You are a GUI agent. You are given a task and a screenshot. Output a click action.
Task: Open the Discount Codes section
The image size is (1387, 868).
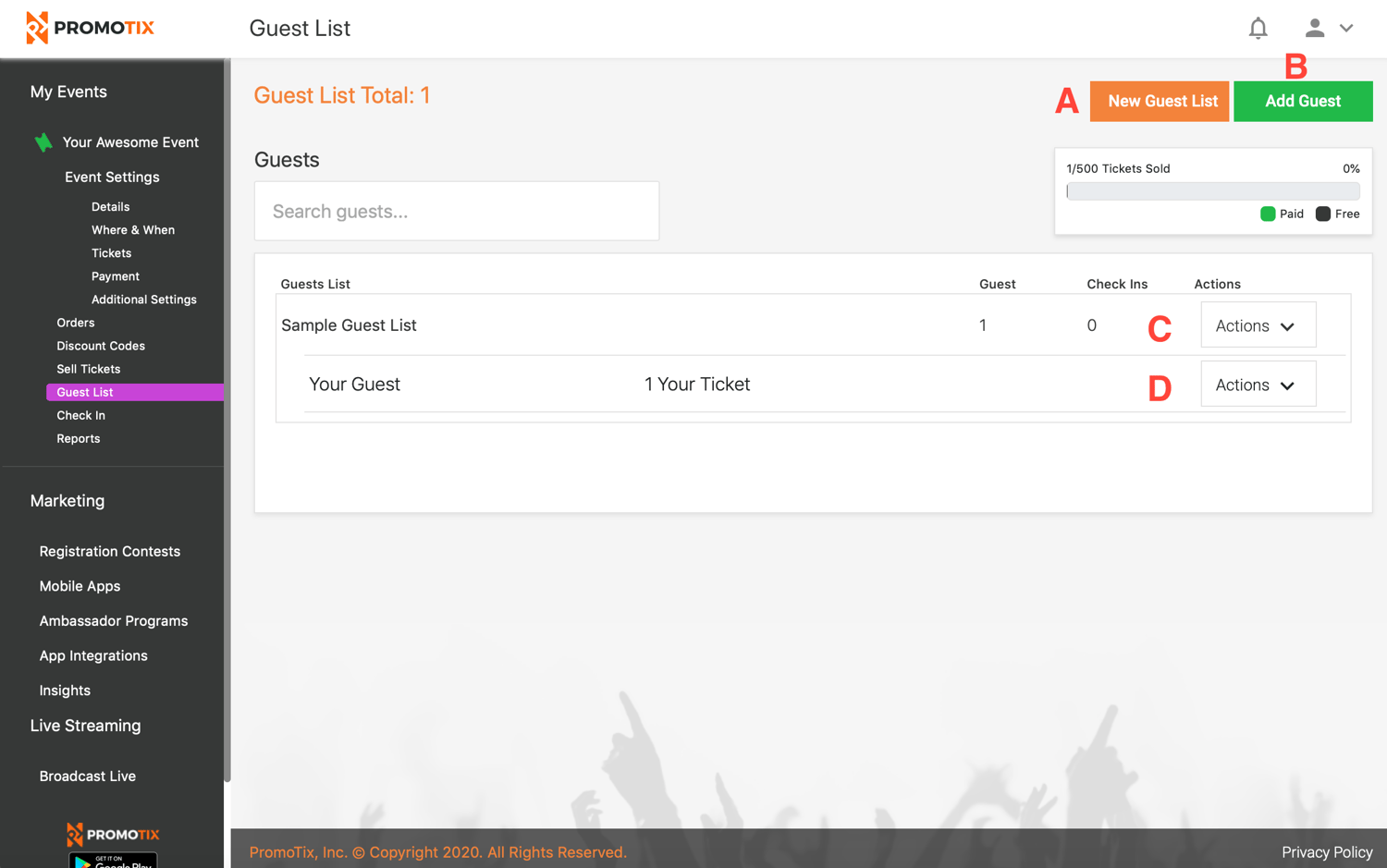pos(100,345)
